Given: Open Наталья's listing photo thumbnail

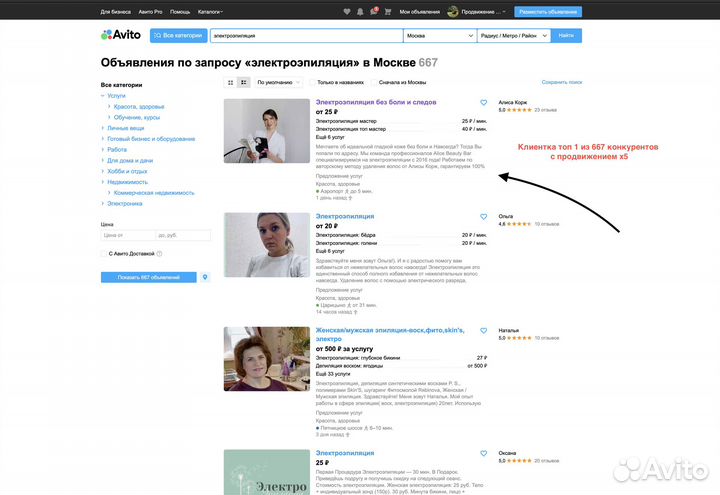Looking at the screenshot, I should point(267,359).
